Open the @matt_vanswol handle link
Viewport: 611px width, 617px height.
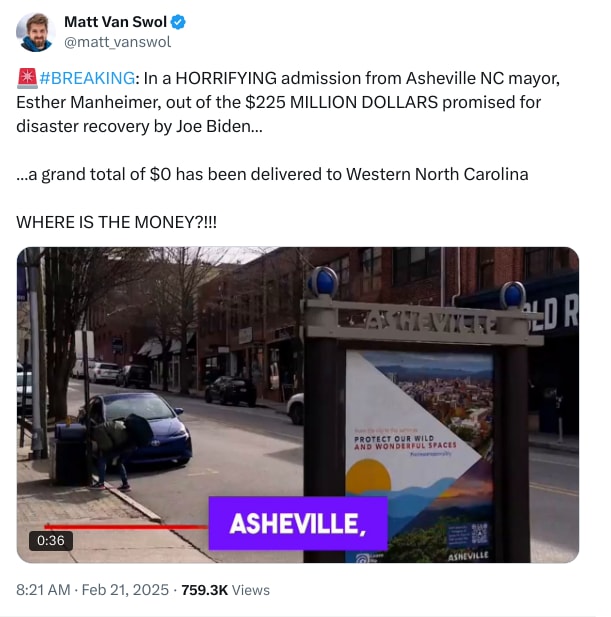tap(117, 42)
